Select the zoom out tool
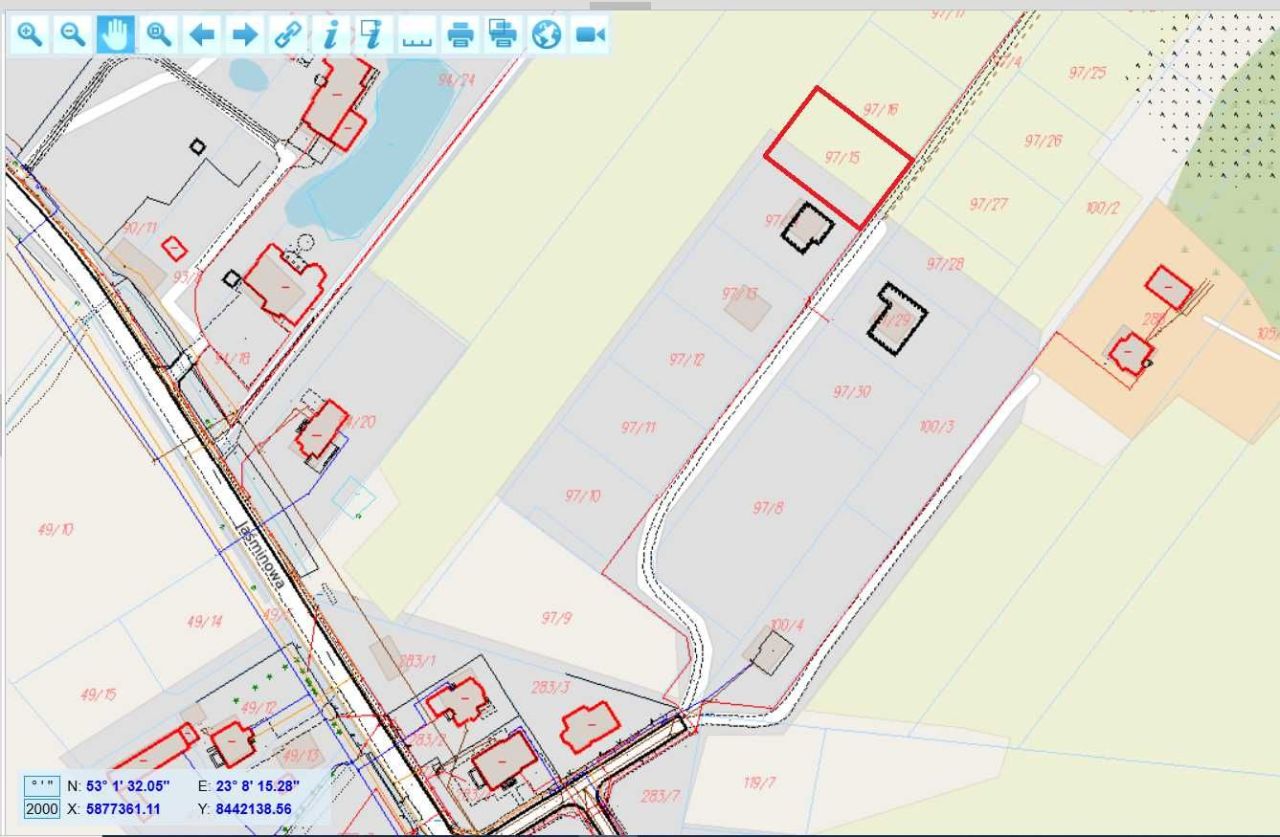Image resolution: width=1280 pixels, height=837 pixels. (73, 35)
